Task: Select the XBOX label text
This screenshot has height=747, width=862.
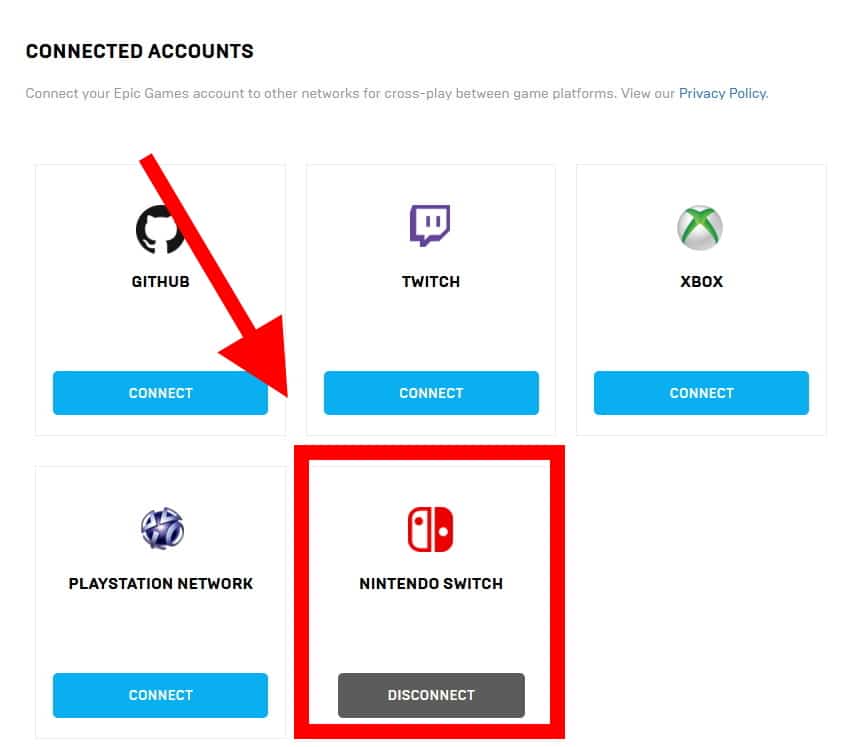Action: point(701,282)
